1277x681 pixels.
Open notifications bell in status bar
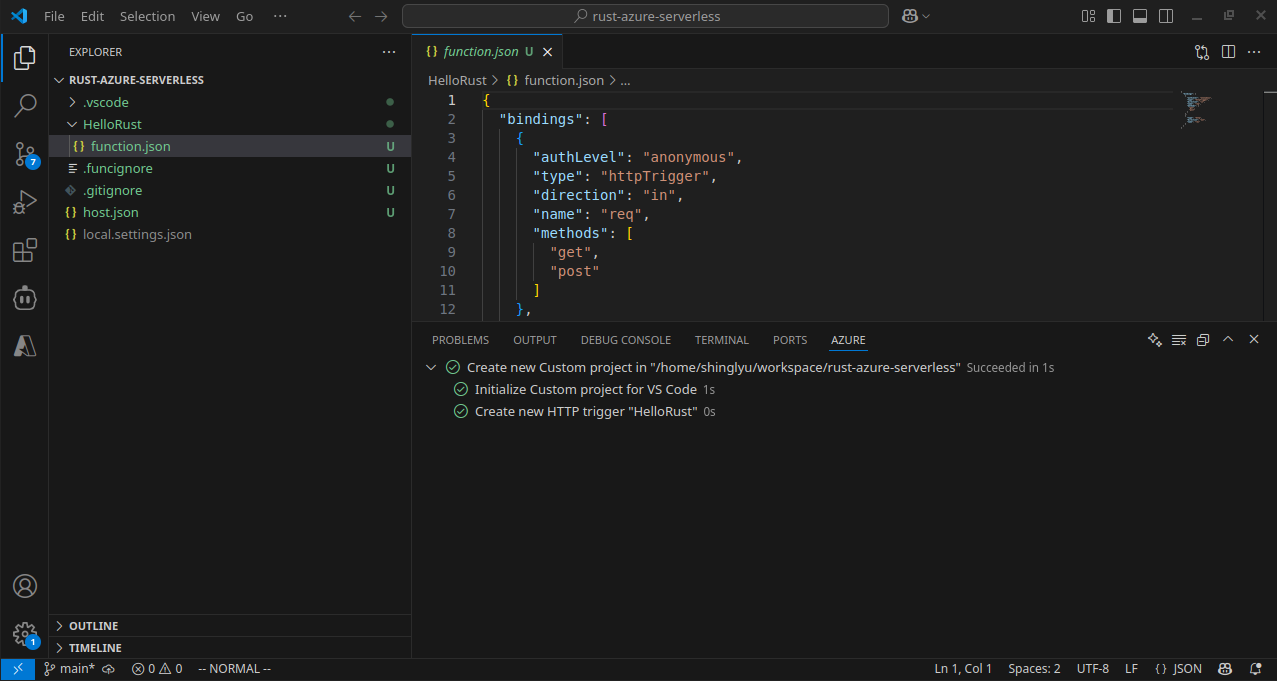[1256, 669]
